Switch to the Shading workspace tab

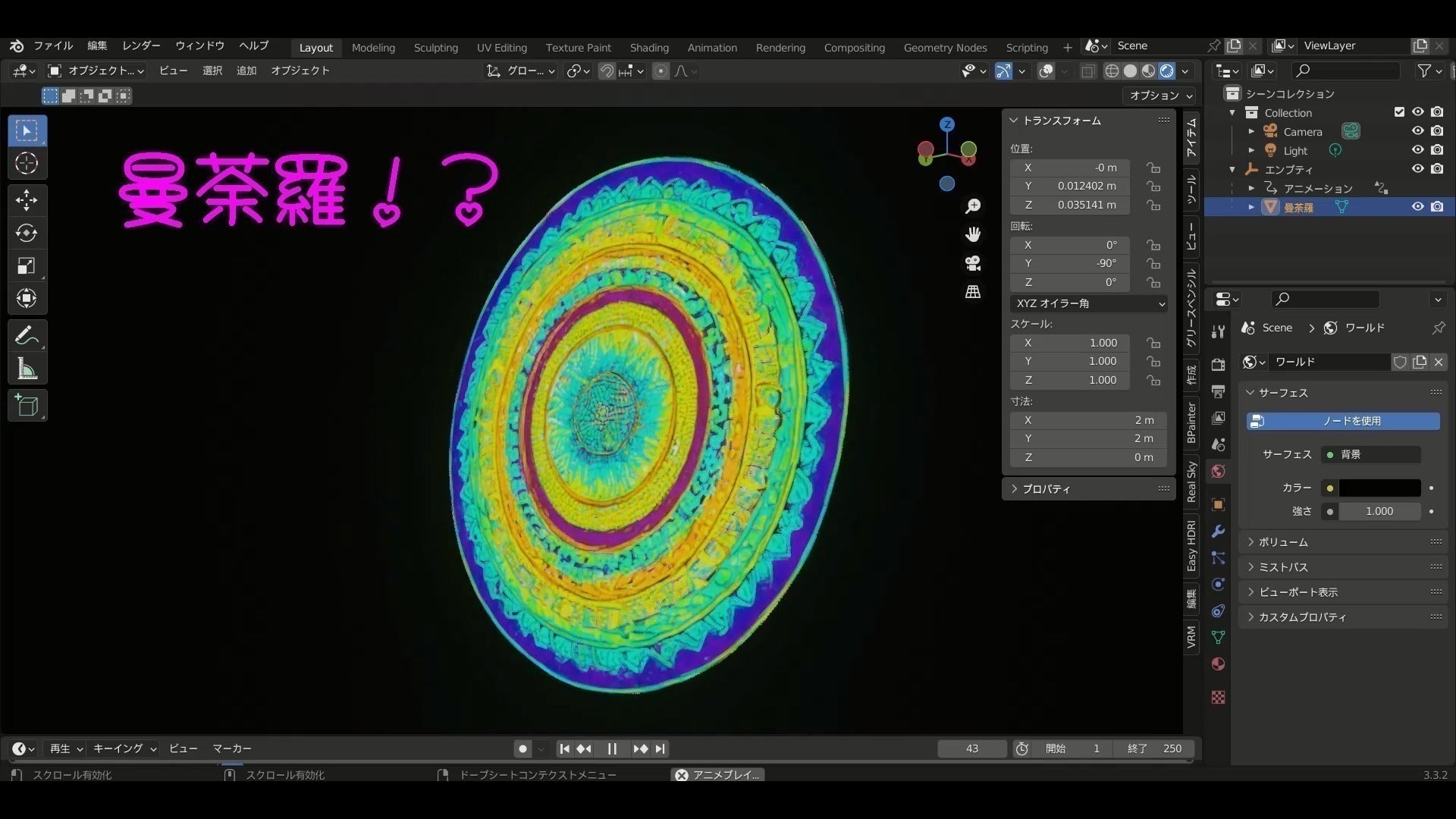(x=649, y=47)
